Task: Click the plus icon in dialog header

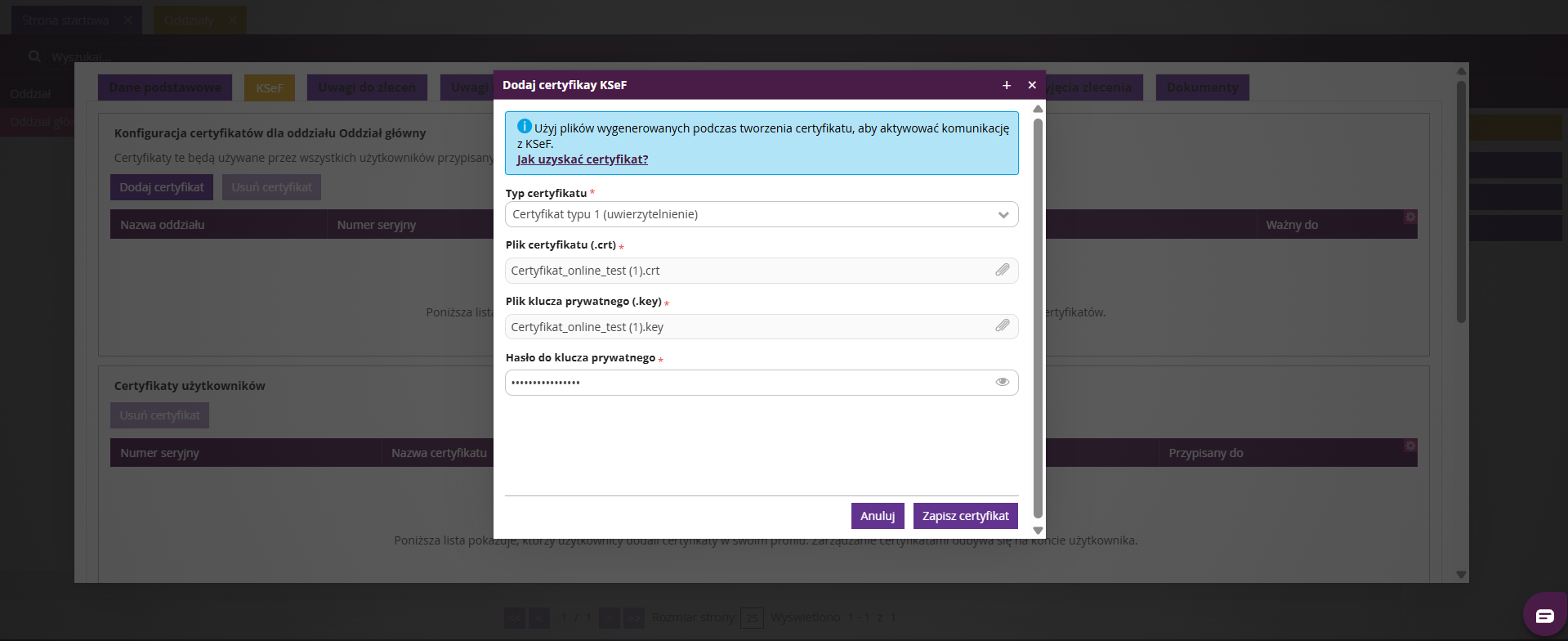Action: click(x=1007, y=85)
